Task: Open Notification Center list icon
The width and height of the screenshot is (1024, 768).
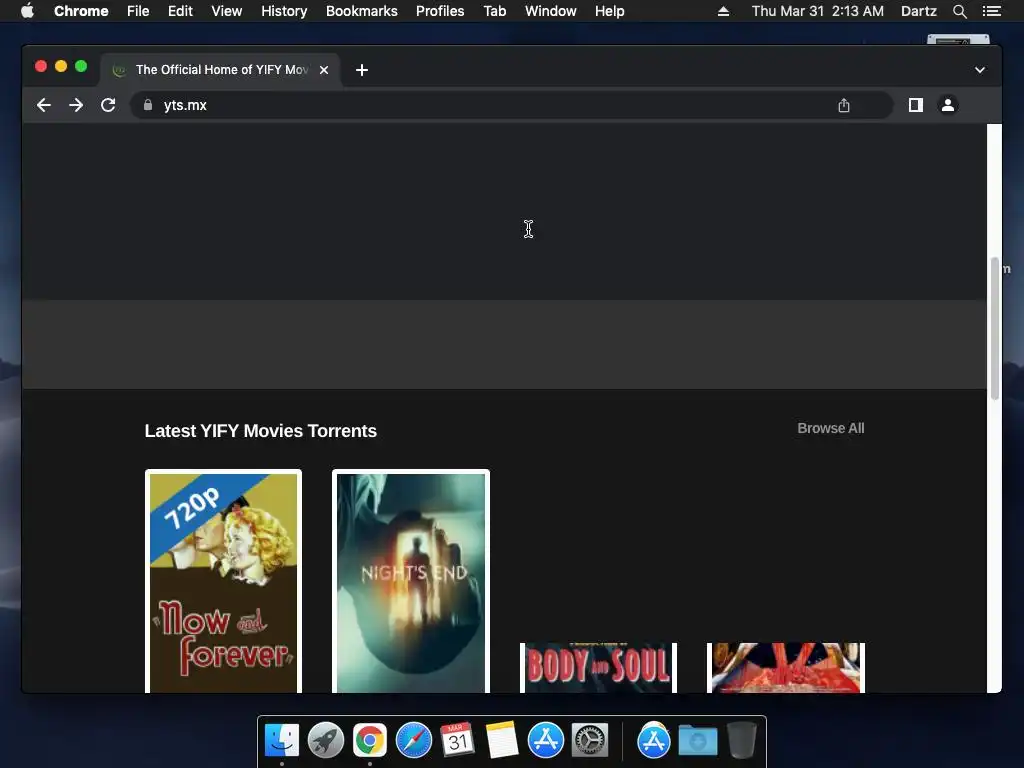Action: pos(991,11)
